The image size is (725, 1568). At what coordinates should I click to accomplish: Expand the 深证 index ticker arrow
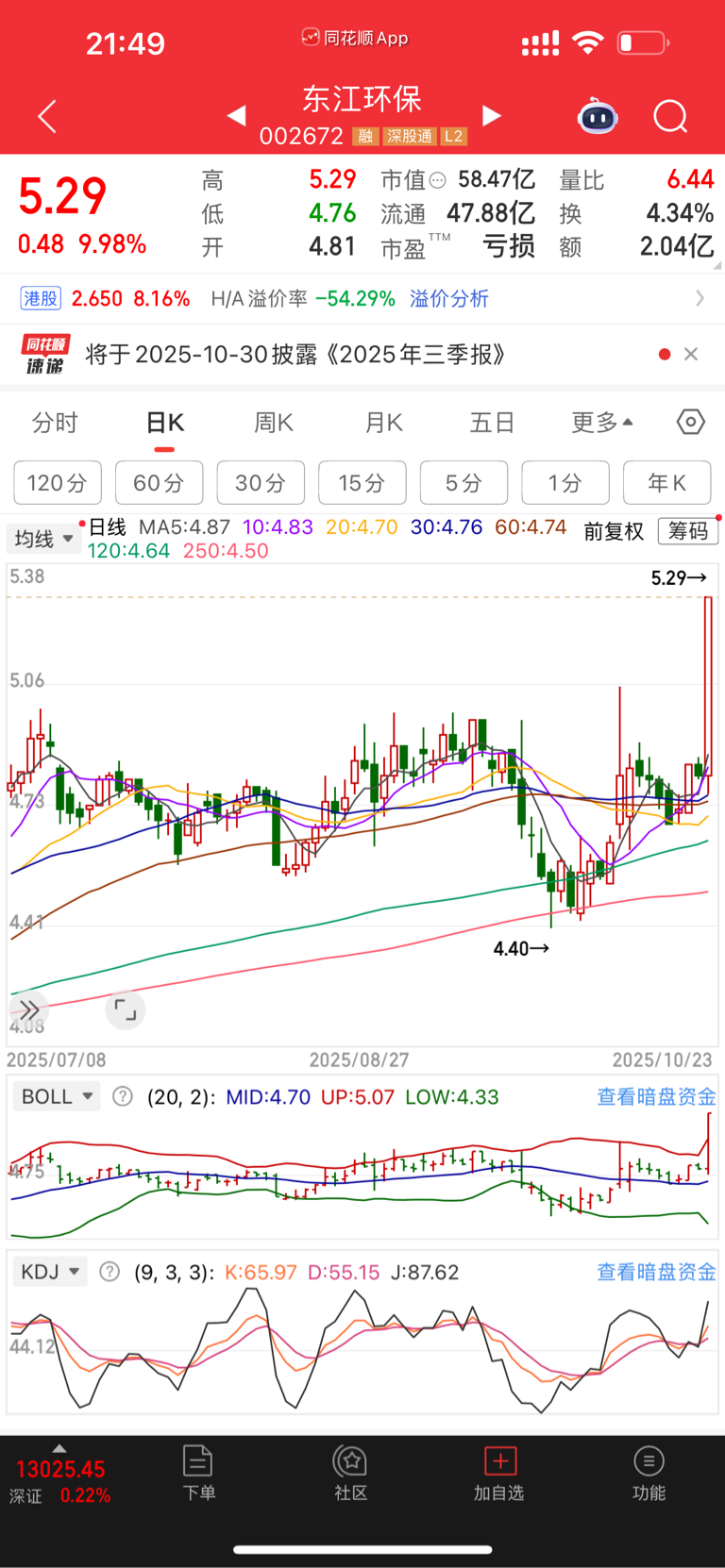tap(59, 1448)
